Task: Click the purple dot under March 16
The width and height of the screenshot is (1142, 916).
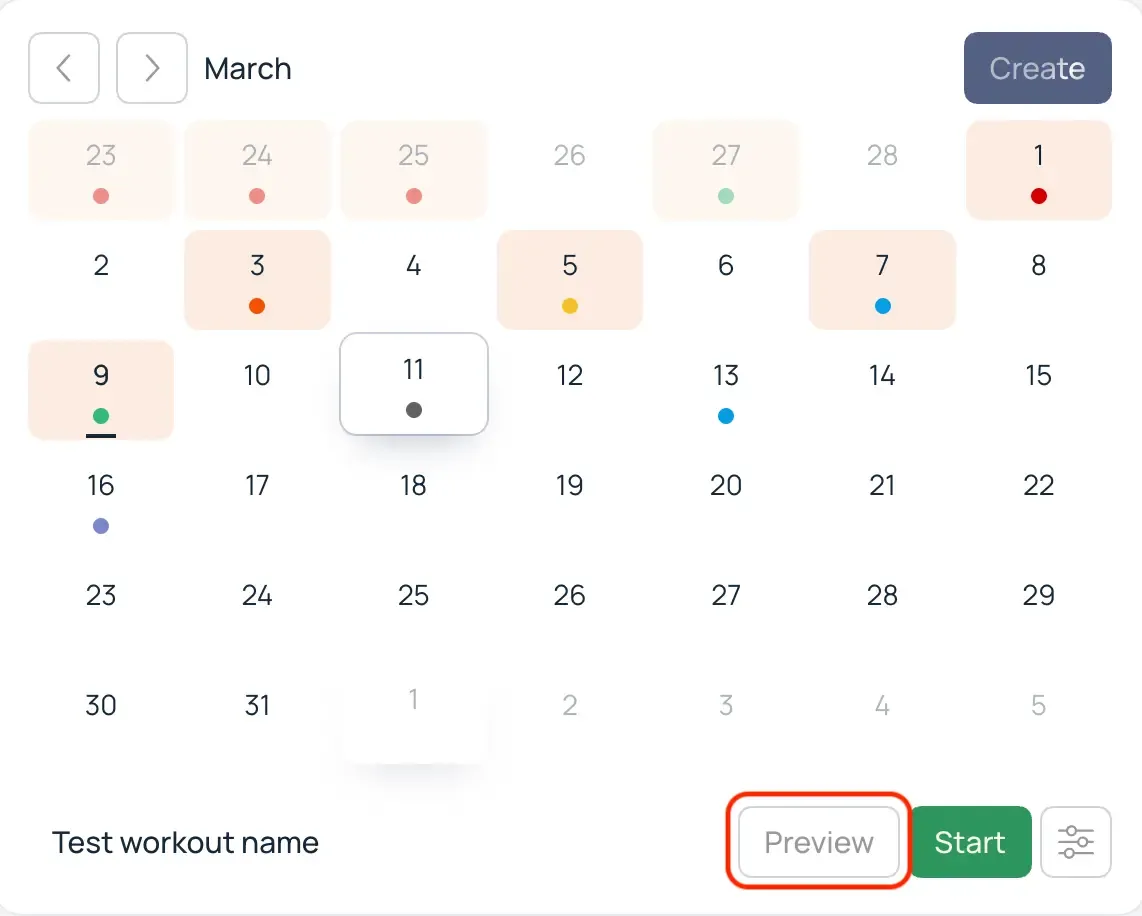Action: [101, 526]
